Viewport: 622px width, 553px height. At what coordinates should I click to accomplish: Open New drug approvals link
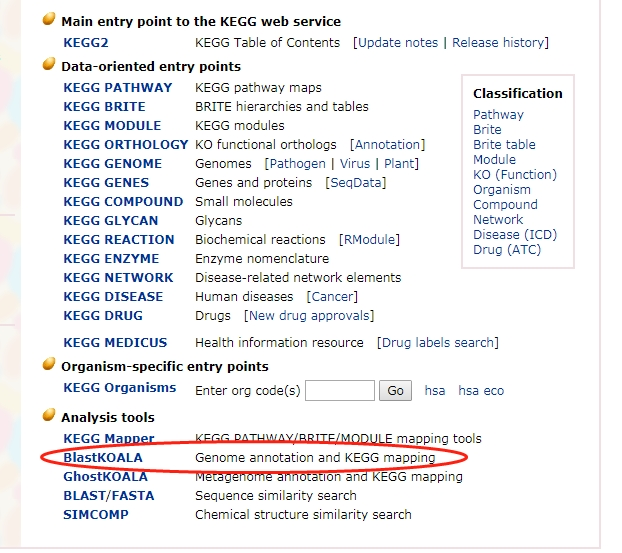point(310,316)
